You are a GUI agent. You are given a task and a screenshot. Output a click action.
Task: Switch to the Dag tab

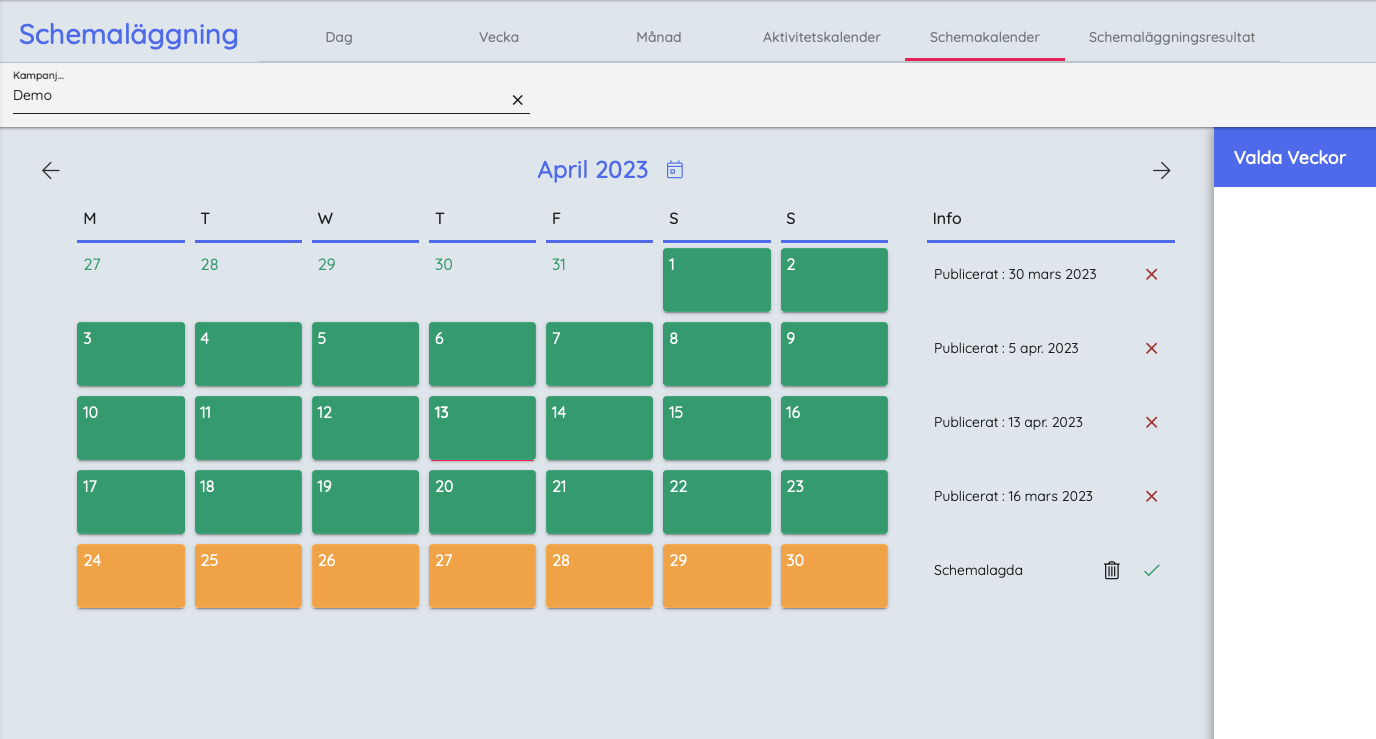pyautogui.click(x=339, y=38)
